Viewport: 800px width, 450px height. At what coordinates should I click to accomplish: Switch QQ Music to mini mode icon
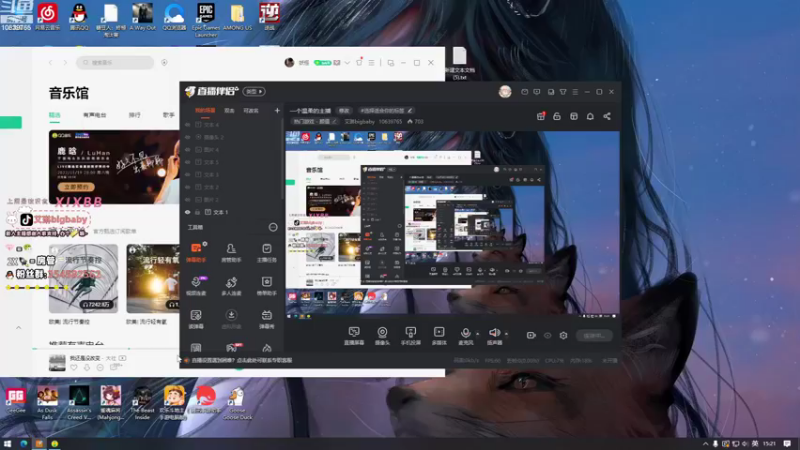coord(391,63)
